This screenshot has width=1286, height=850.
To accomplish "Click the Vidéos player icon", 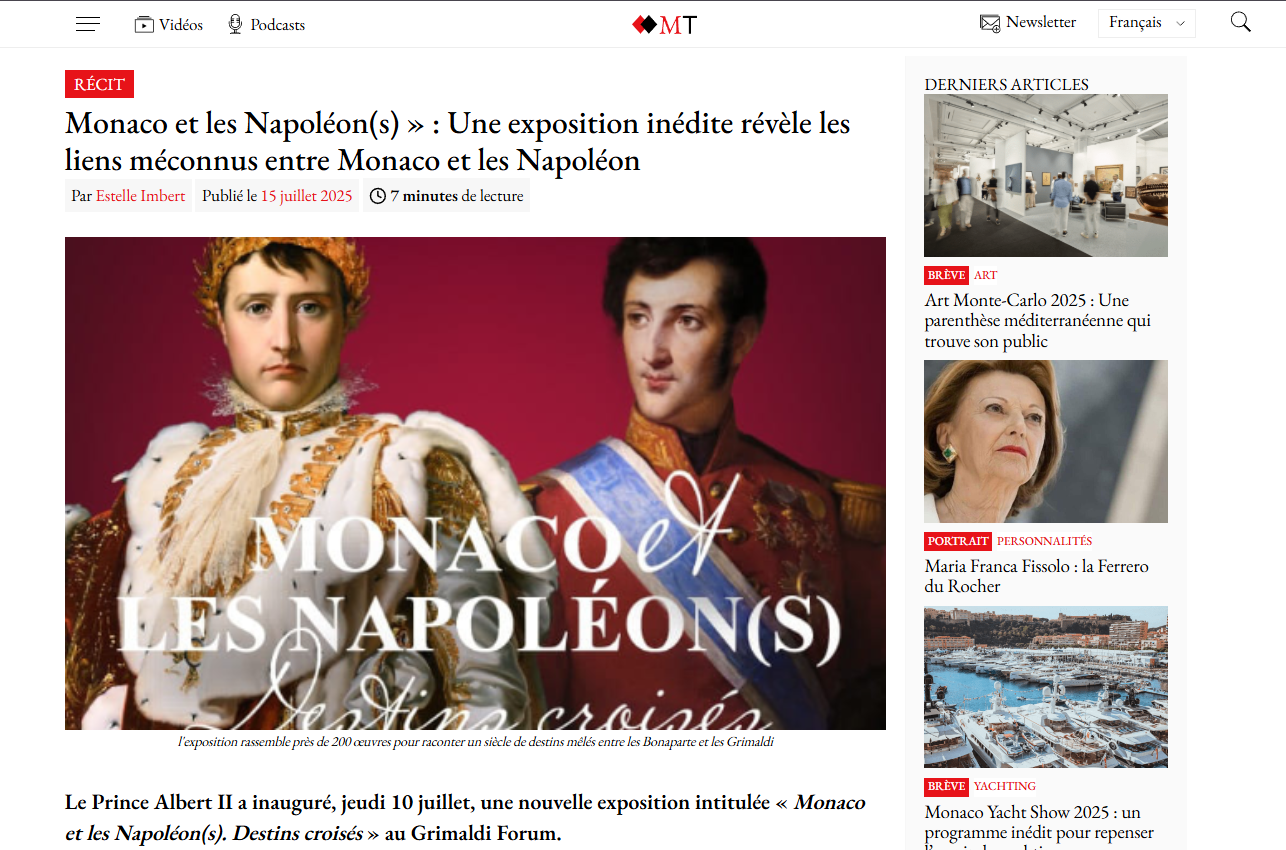I will click(144, 25).
